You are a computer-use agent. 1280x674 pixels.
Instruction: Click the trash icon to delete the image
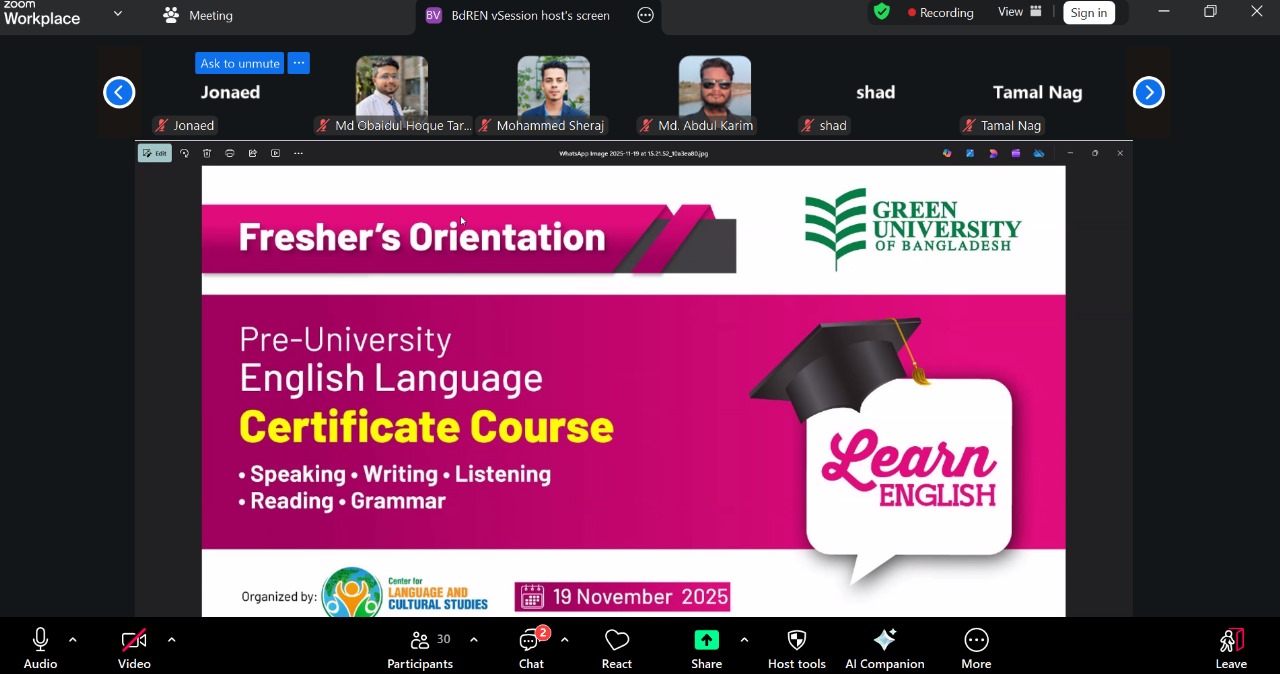207,153
